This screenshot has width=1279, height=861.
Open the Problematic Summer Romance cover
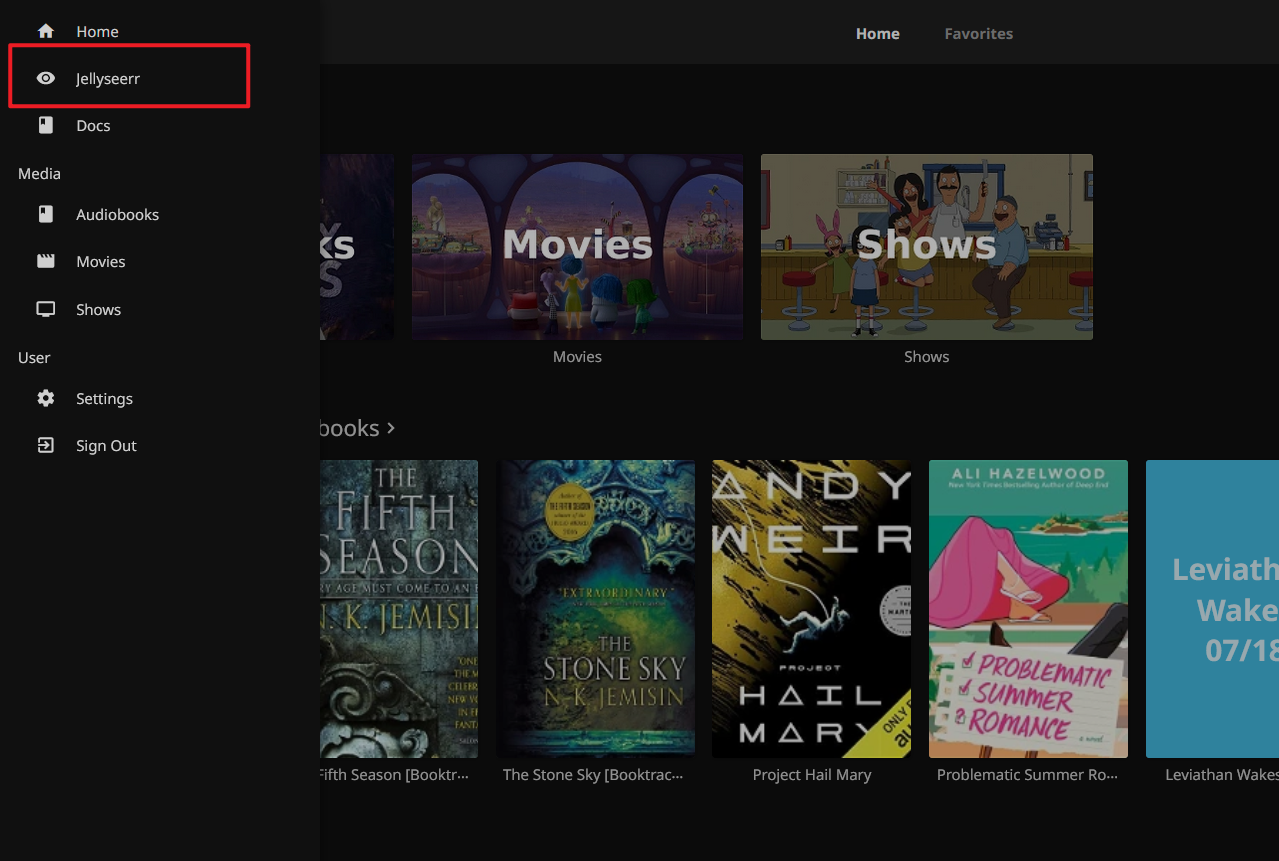point(1028,608)
